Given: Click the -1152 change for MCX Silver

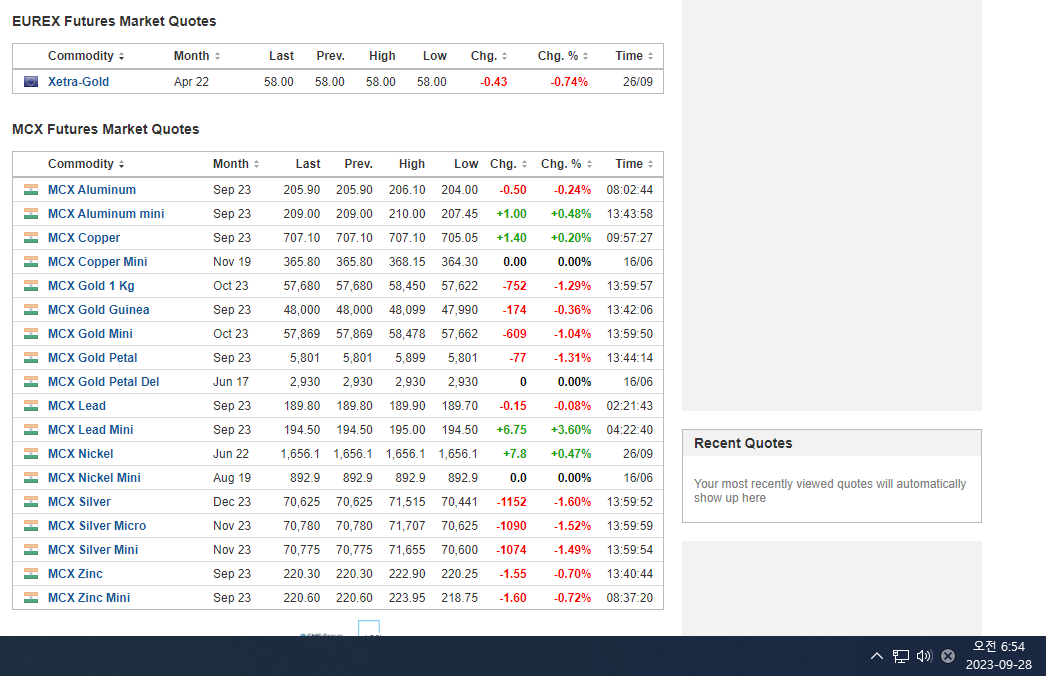Looking at the screenshot, I should [x=512, y=502].
